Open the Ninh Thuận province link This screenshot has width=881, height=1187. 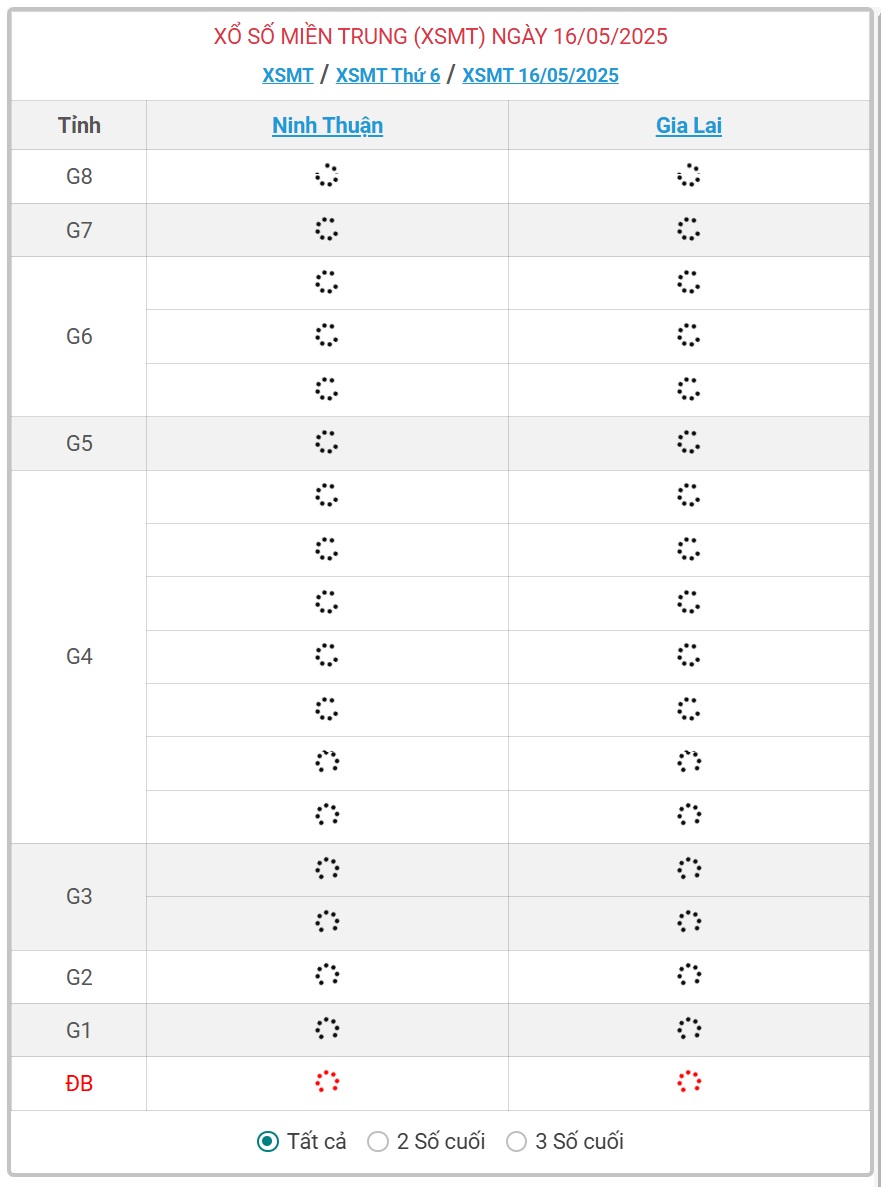[x=327, y=125]
